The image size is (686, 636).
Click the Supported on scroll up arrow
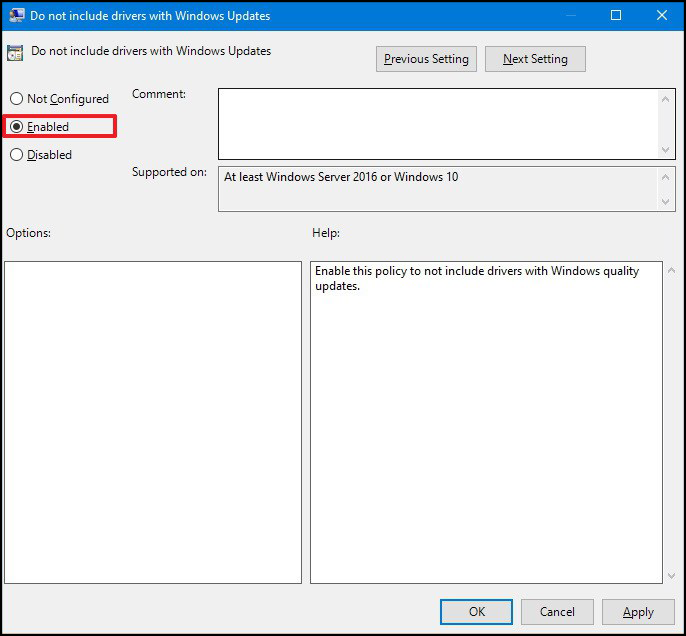click(665, 177)
